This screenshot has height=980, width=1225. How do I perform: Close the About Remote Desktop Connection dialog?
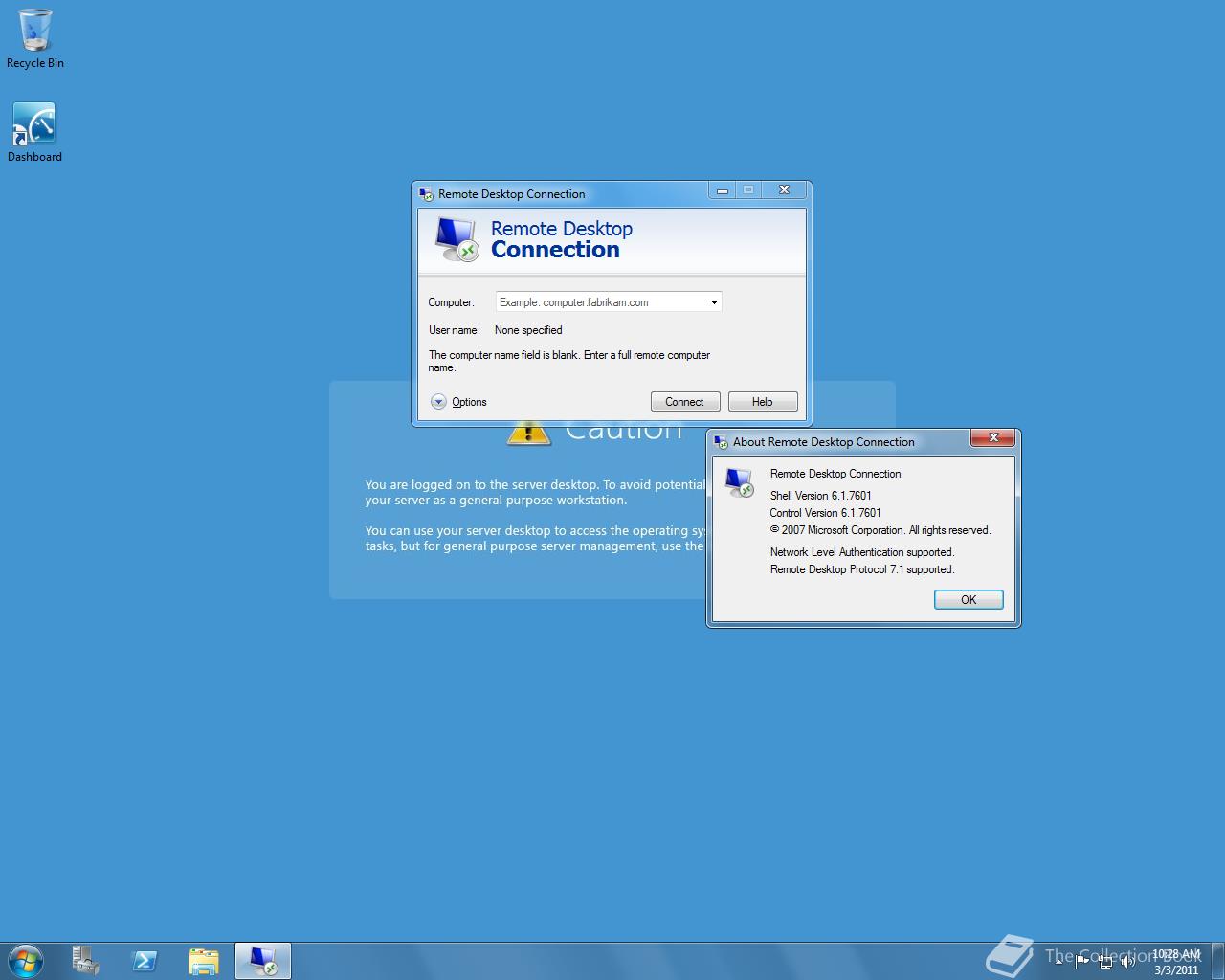coord(993,437)
